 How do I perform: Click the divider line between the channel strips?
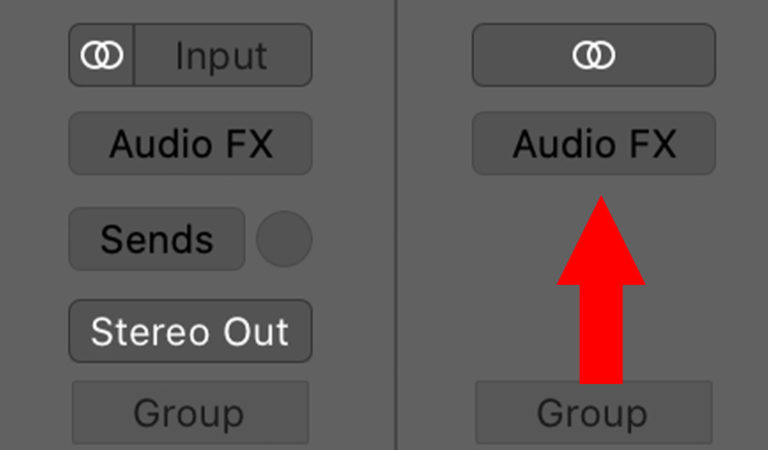(x=396, y=225)
